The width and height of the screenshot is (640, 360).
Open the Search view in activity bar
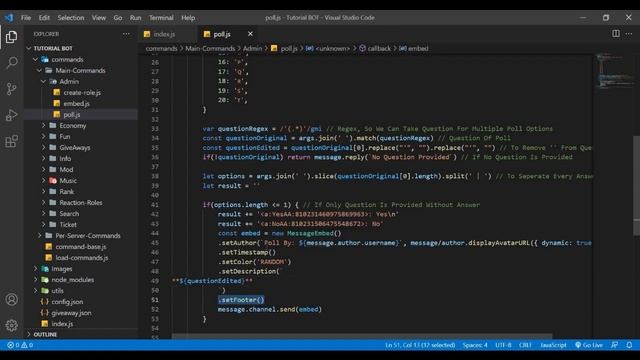11,63
